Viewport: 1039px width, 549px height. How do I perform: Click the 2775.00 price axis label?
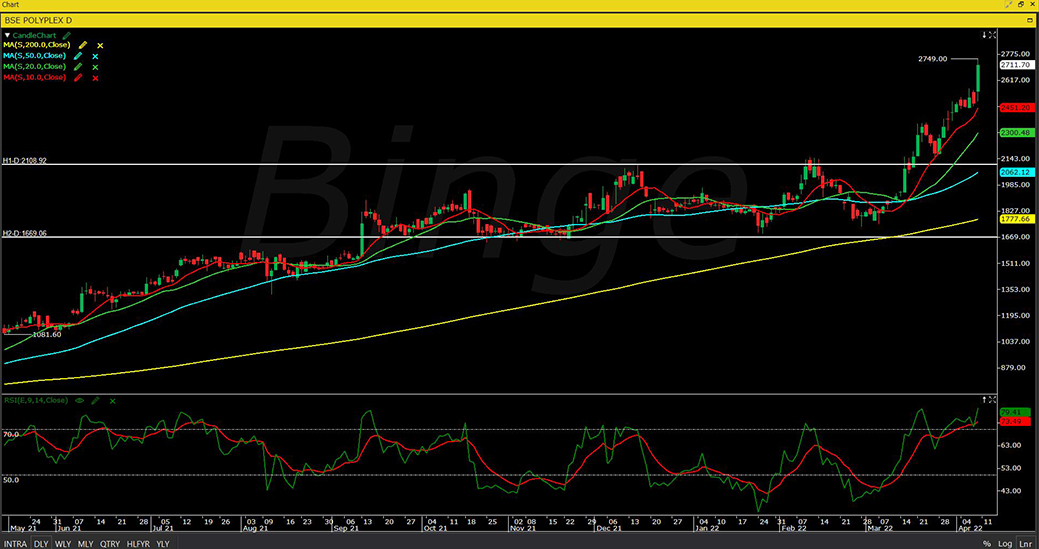click(x=1016, y=54)
